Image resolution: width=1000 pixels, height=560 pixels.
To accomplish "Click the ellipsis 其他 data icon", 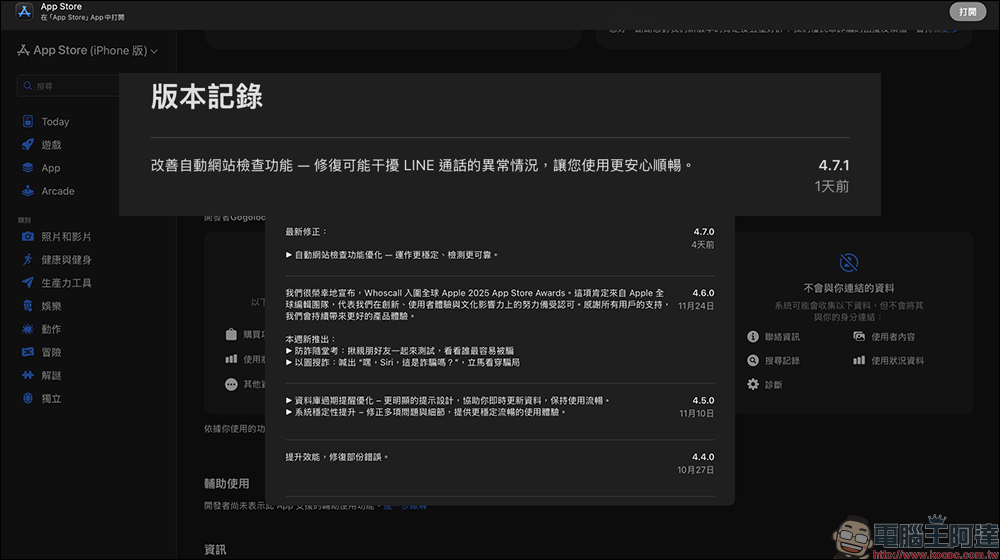I will point(231,384).
